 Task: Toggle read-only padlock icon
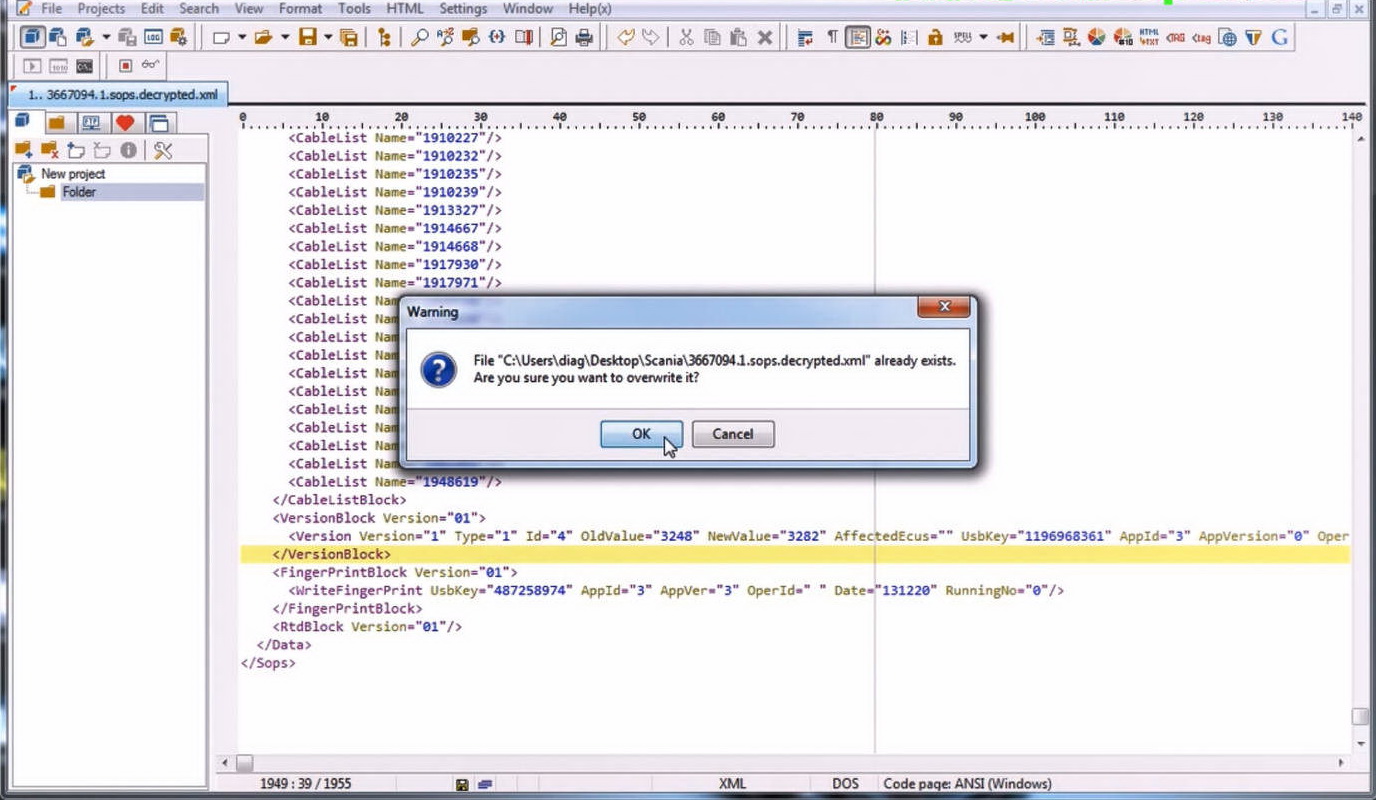pyautogui.click(x=935, y=38)
